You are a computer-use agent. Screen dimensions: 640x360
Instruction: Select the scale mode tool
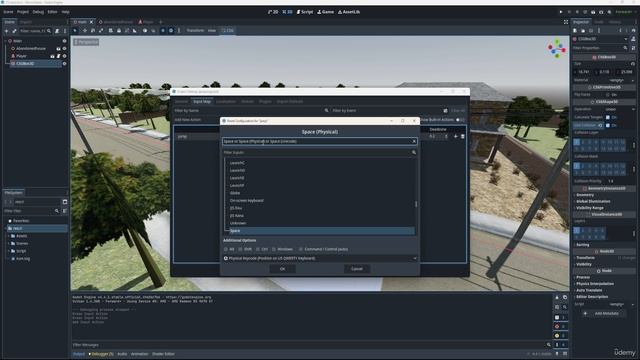pyautogui.click(x=101, y=31)
